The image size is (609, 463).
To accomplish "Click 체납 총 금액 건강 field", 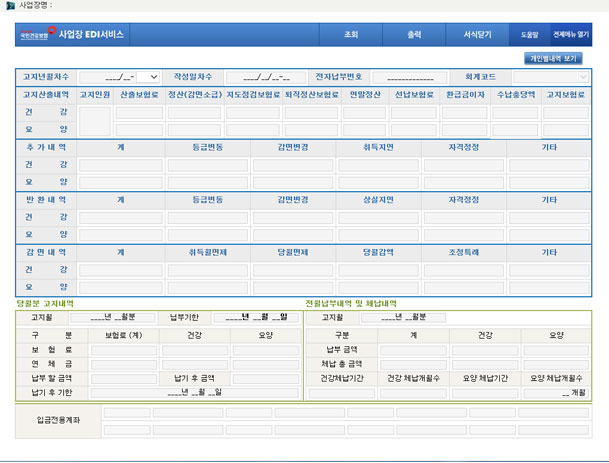I will coord(485,365).
